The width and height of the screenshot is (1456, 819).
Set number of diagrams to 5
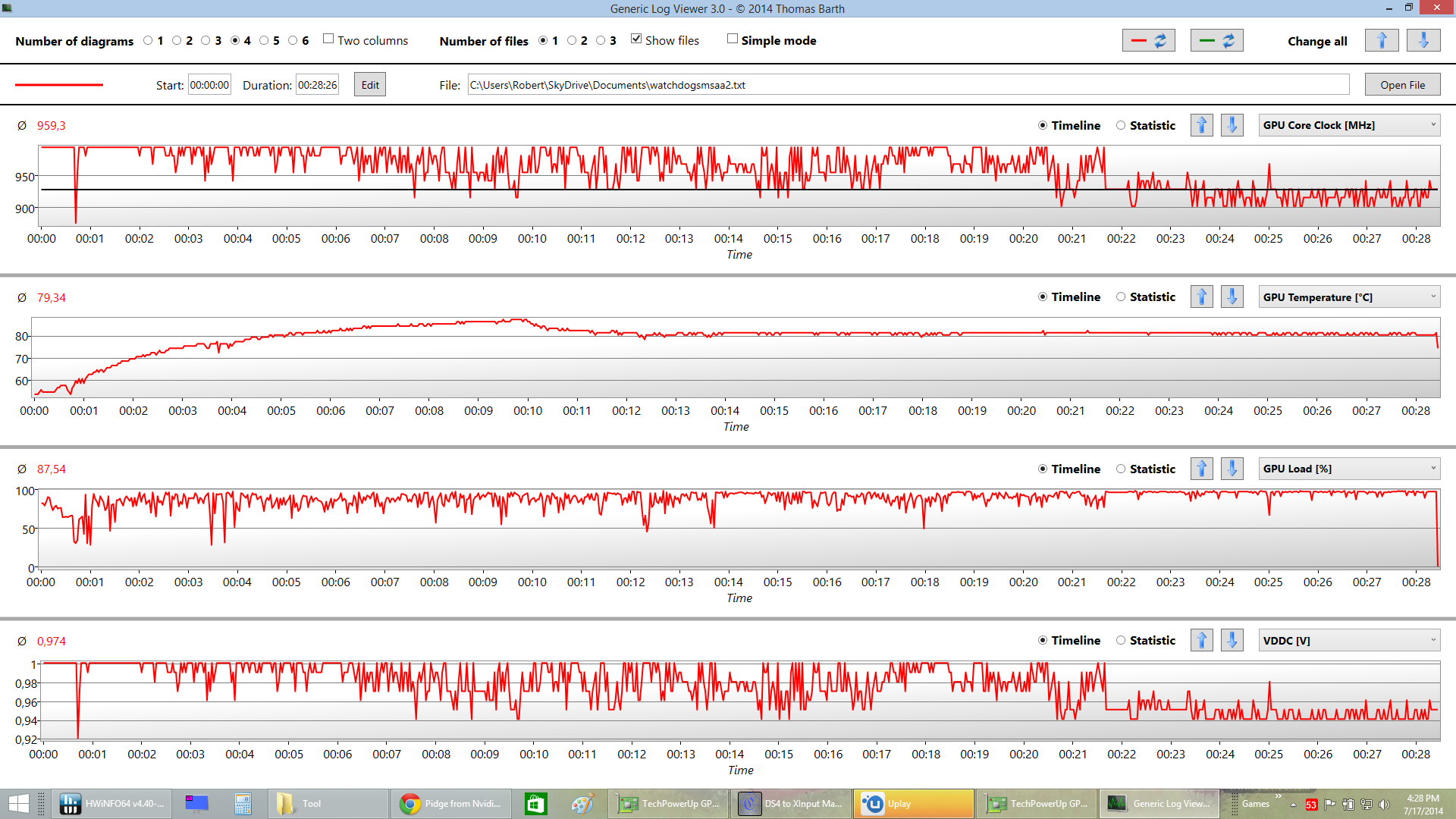click(x=264, y=41)
